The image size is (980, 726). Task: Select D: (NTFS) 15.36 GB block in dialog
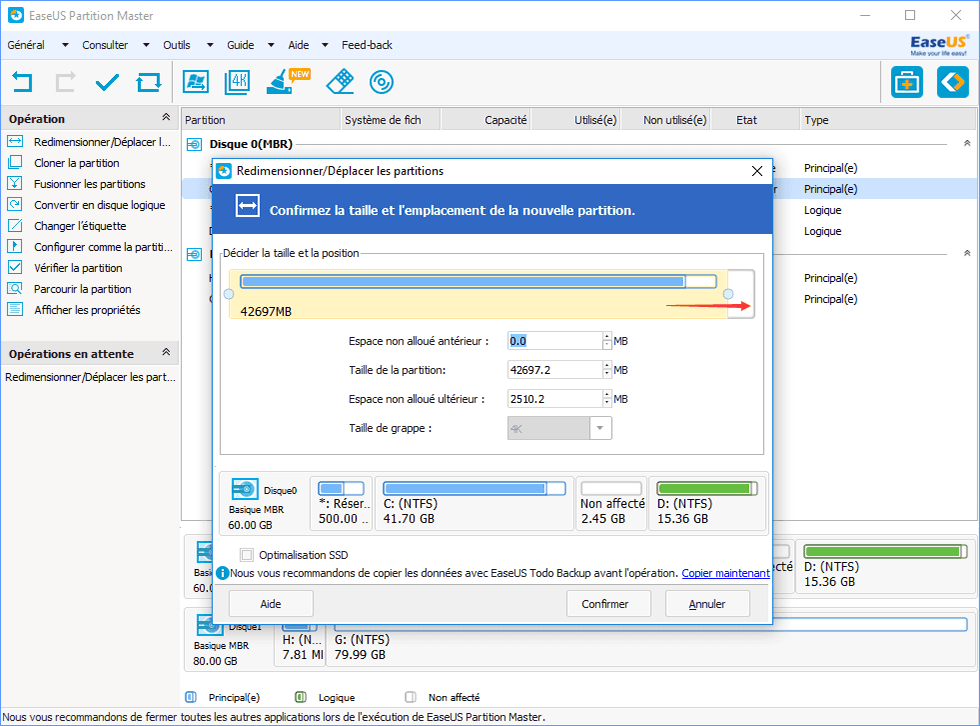(707, 504)
